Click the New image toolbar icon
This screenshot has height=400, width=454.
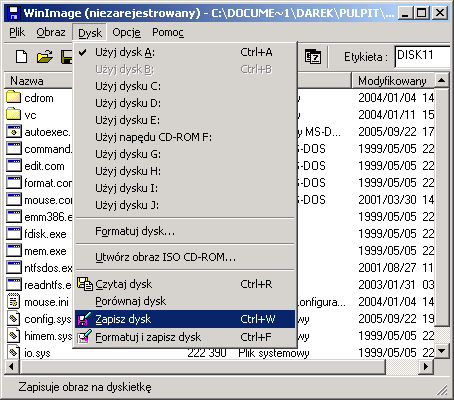(x=22, y=57)
